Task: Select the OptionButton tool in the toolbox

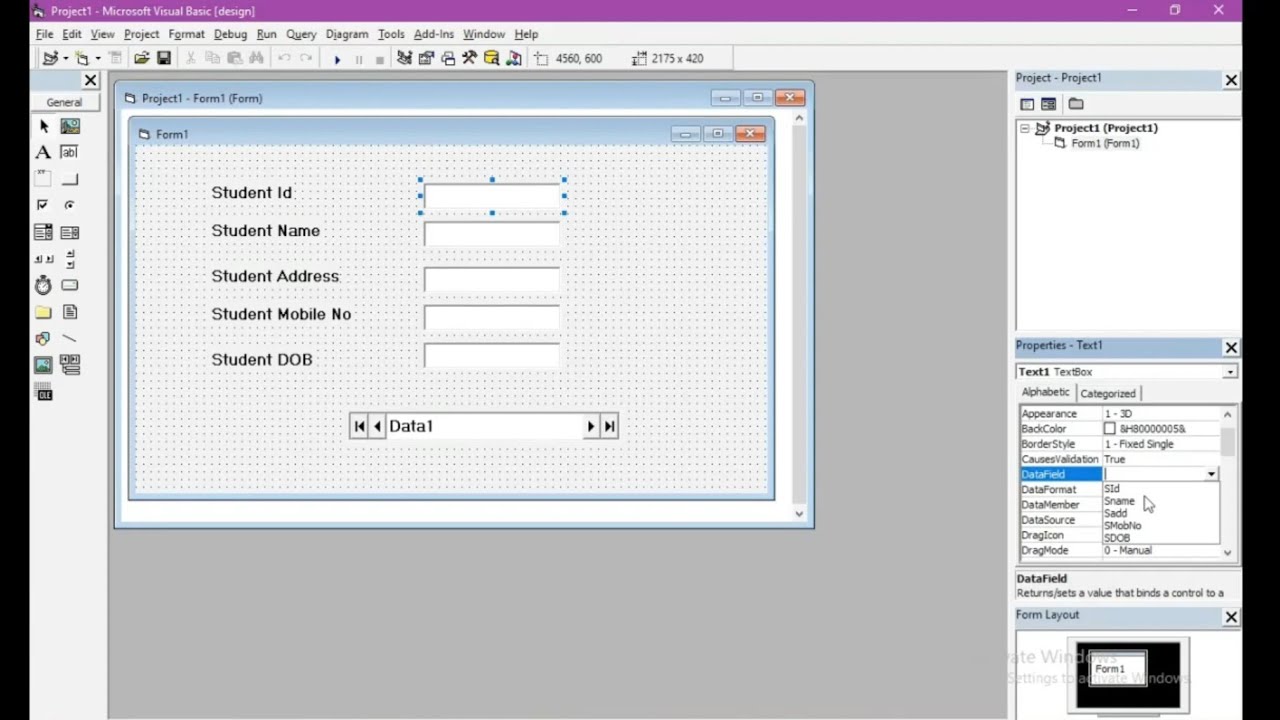Action: click(70, 205)
